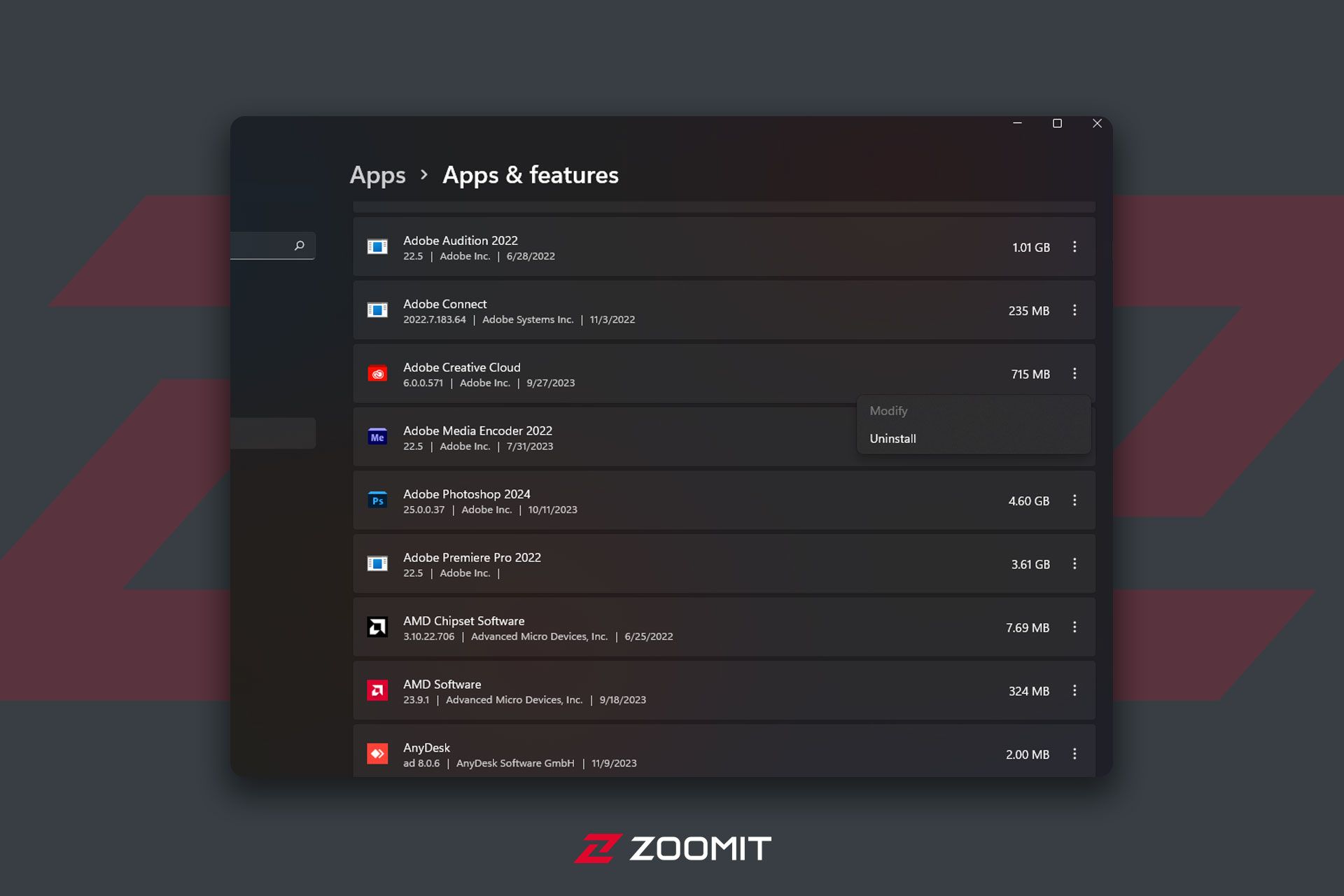
Task: Click the Adobe Audition 2022 app icon
Action: [x=378, y=247]
